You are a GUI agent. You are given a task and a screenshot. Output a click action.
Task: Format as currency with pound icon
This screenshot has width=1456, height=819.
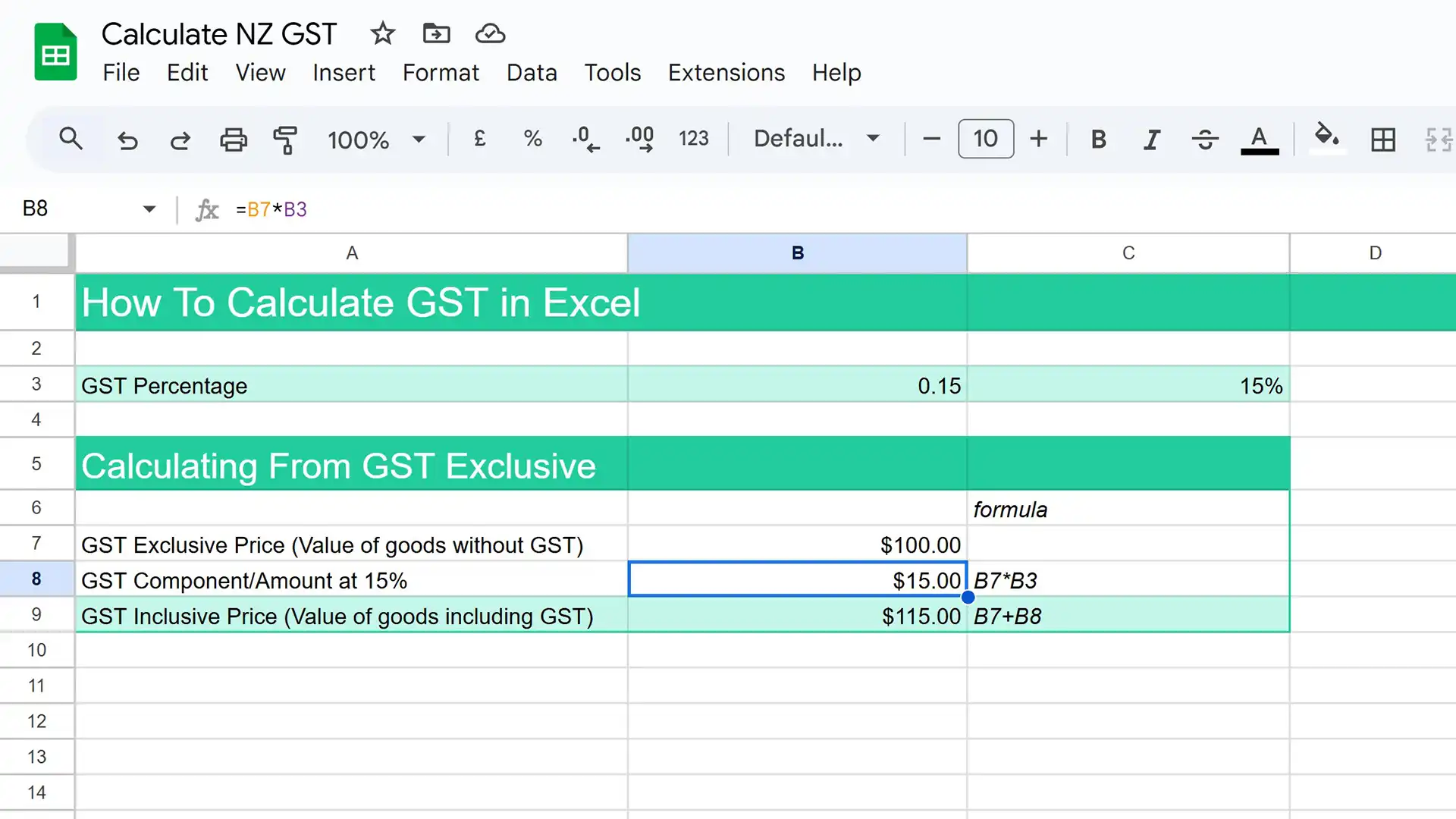click(479, 139)
